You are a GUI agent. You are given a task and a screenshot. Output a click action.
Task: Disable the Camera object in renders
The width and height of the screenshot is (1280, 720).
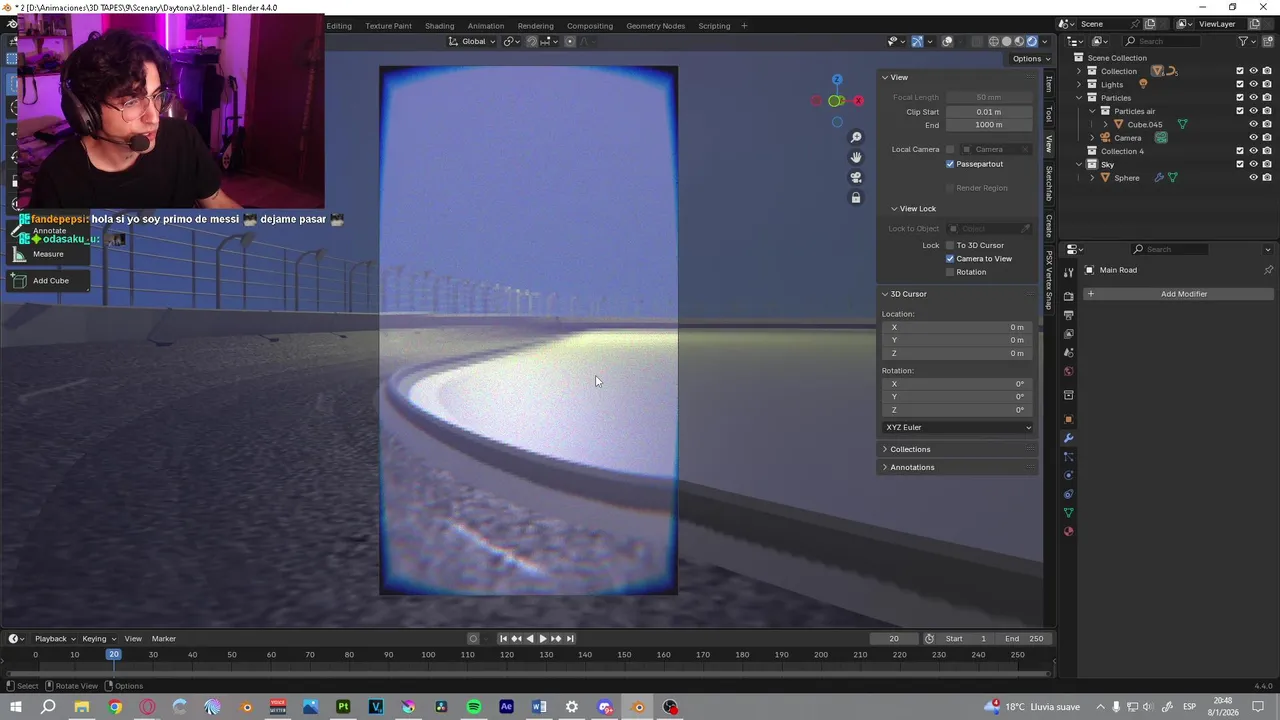pyautogui.click(x=1267, y=138)
